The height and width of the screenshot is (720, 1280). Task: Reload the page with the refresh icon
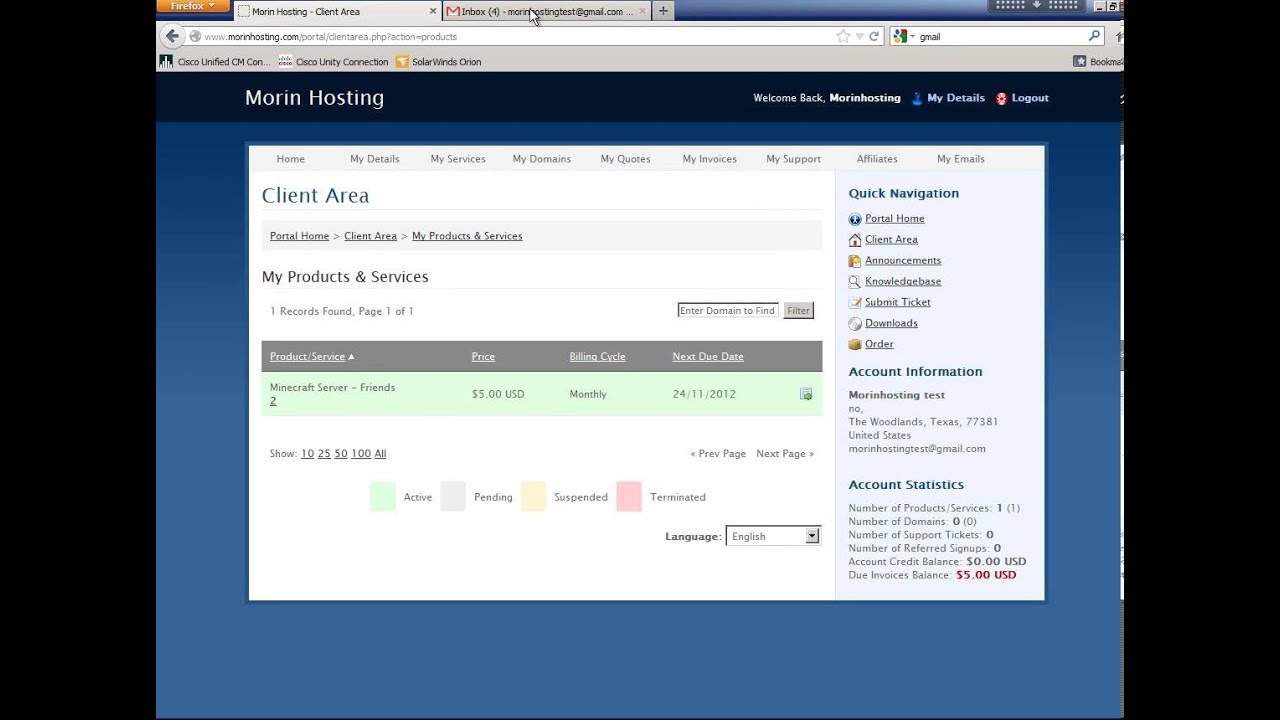pyautogui.click(x=874, y=36)
